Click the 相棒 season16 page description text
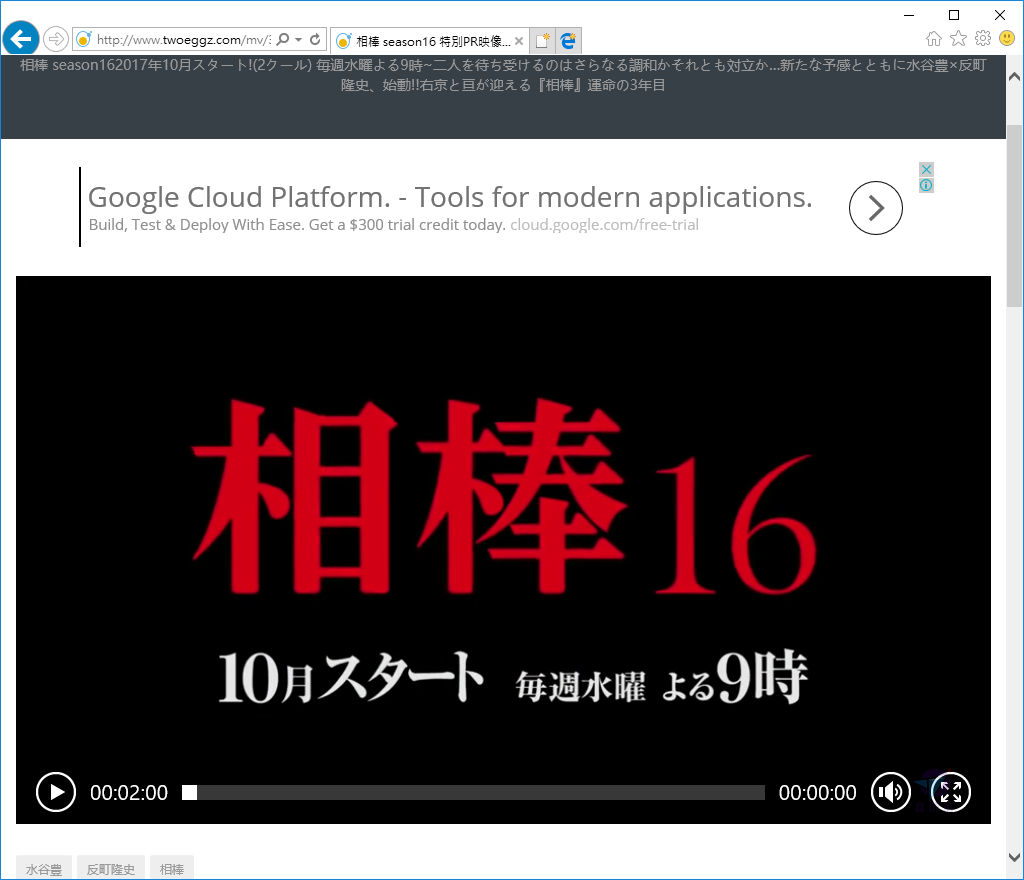Viewport: 1024px width, 880px height. coord(503,75)
